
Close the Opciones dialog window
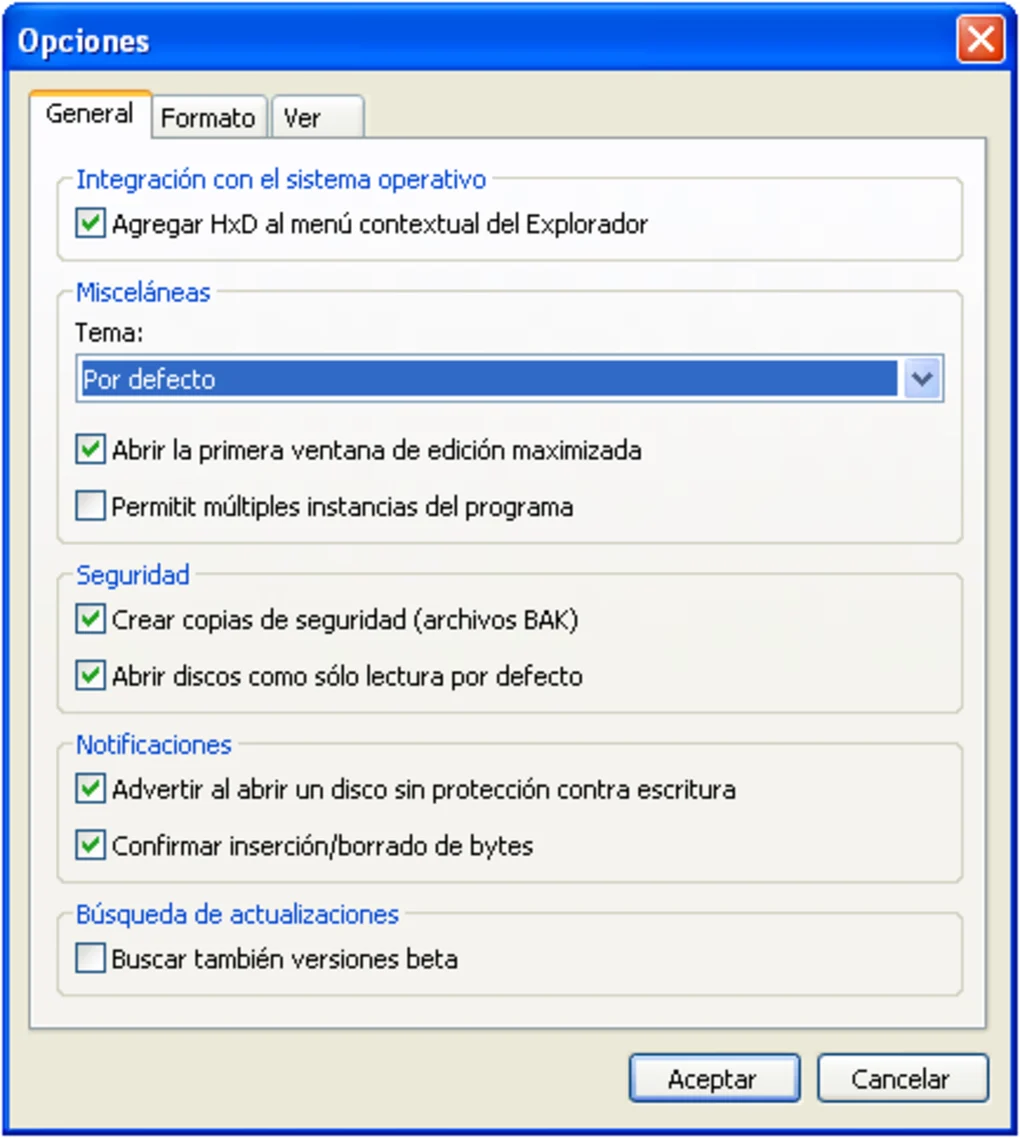[x=981, y=39]
